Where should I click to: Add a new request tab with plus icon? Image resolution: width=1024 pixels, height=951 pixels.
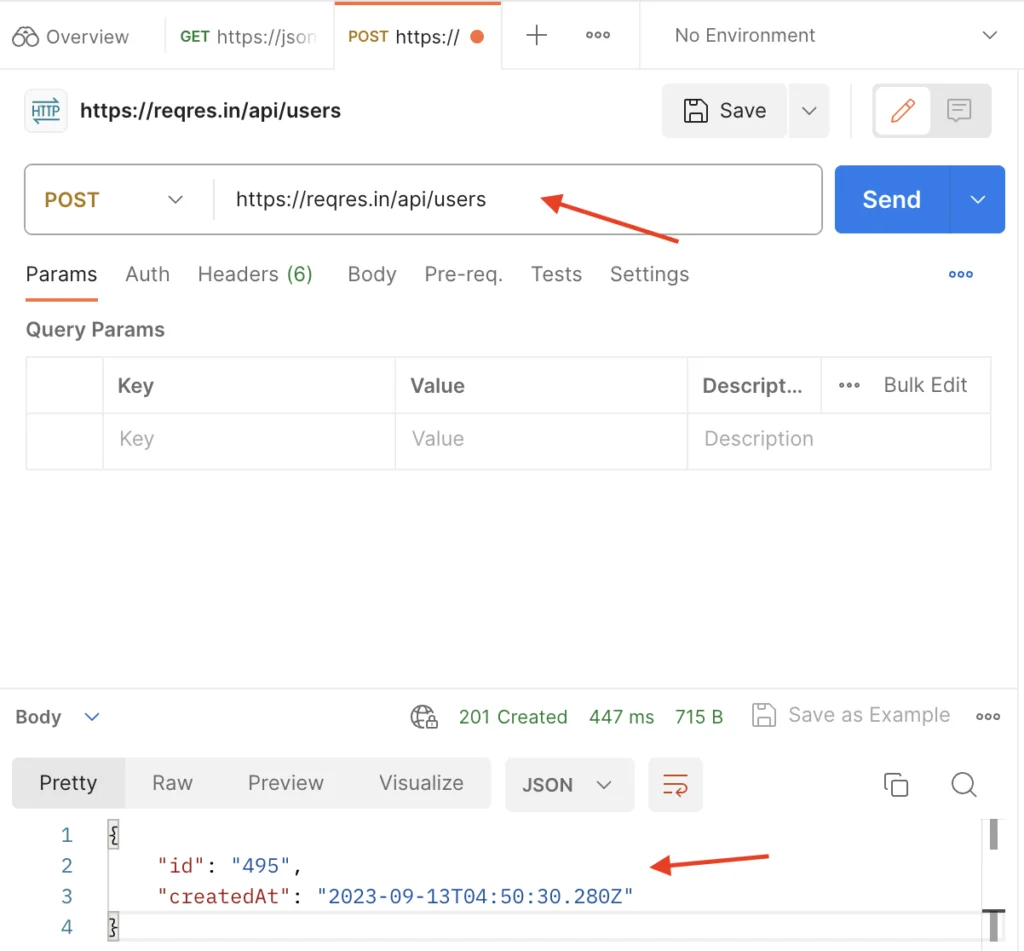(536, 35)
